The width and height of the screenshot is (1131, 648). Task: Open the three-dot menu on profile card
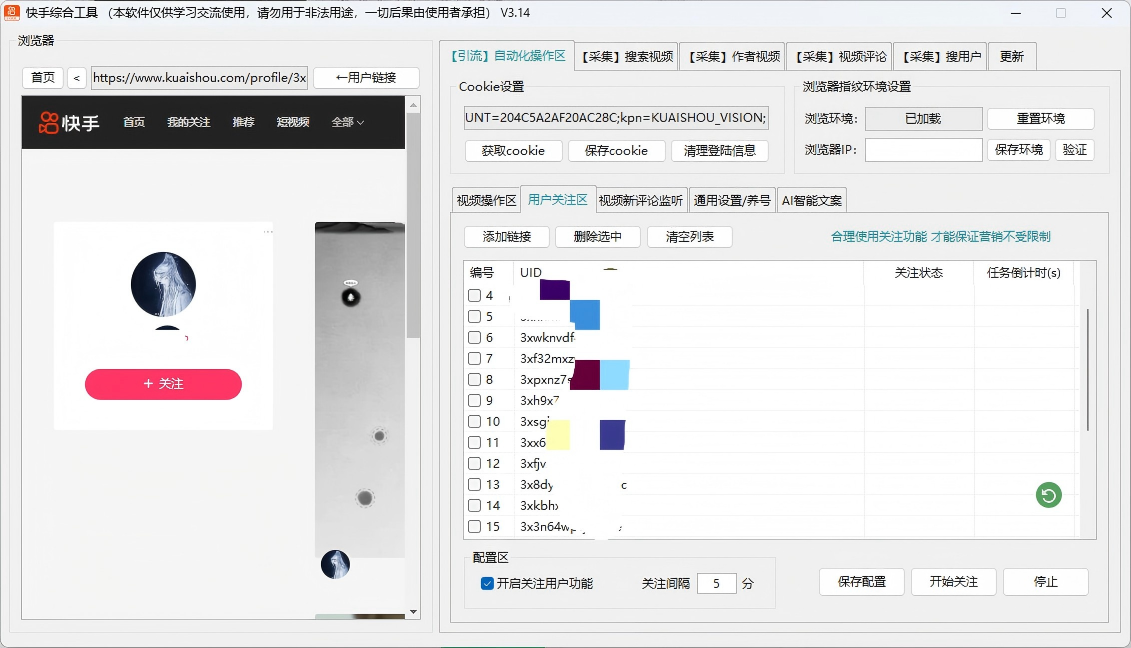point(268,232)
